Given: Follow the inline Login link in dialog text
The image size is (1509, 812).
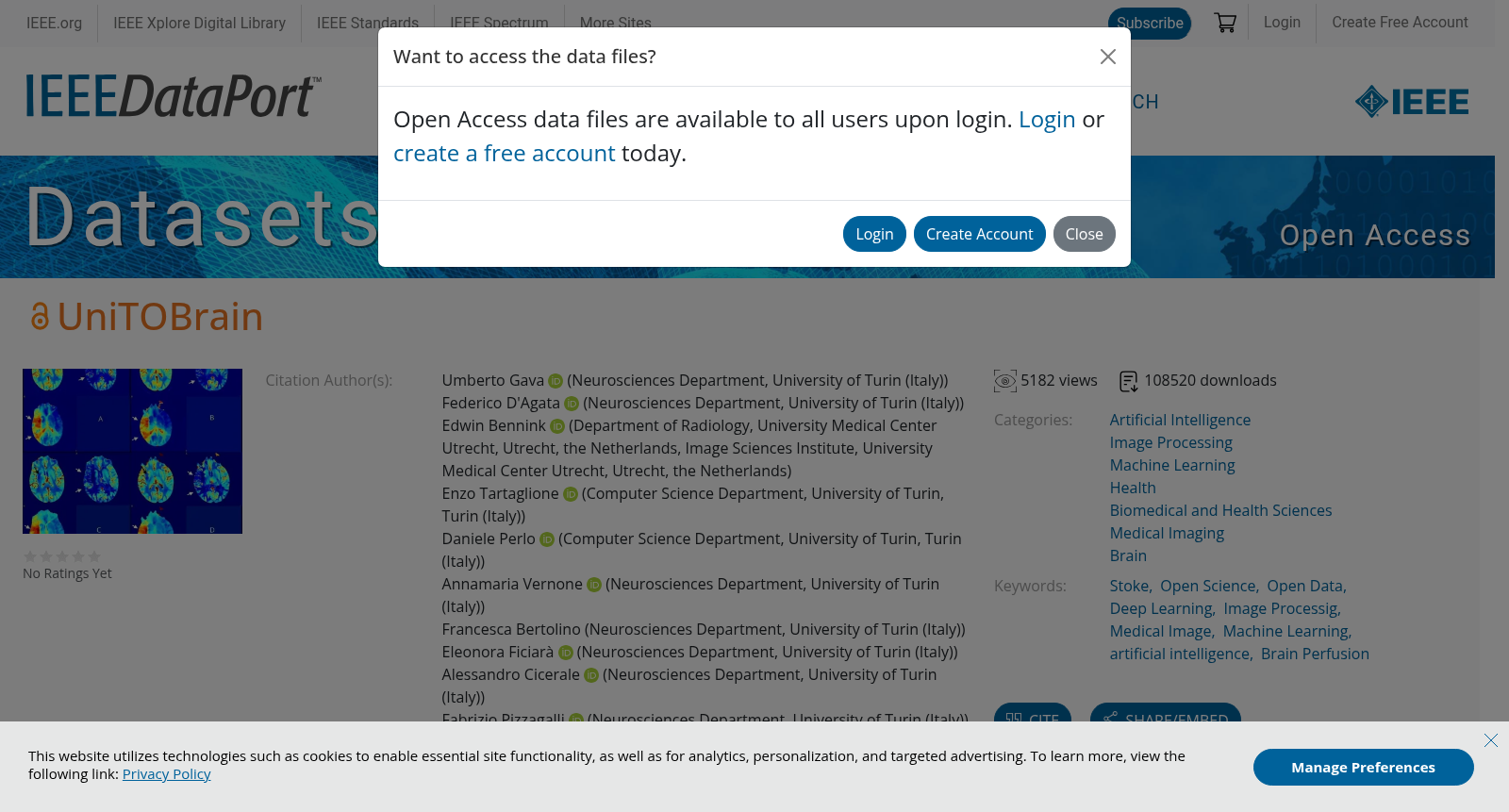Looking at the screenshot, I should coord(1047,120).
